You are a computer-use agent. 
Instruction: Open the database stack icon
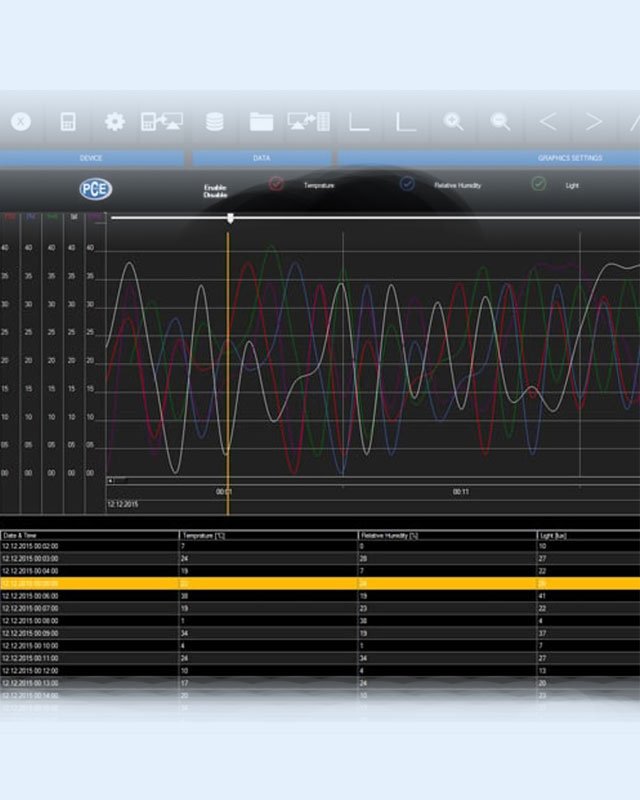(214, 122)
